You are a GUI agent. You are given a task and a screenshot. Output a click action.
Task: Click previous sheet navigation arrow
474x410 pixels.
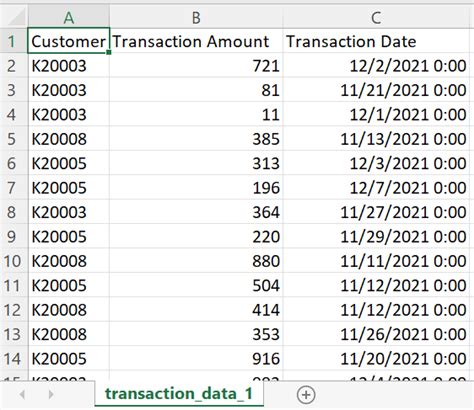click(x=22, y=395)
